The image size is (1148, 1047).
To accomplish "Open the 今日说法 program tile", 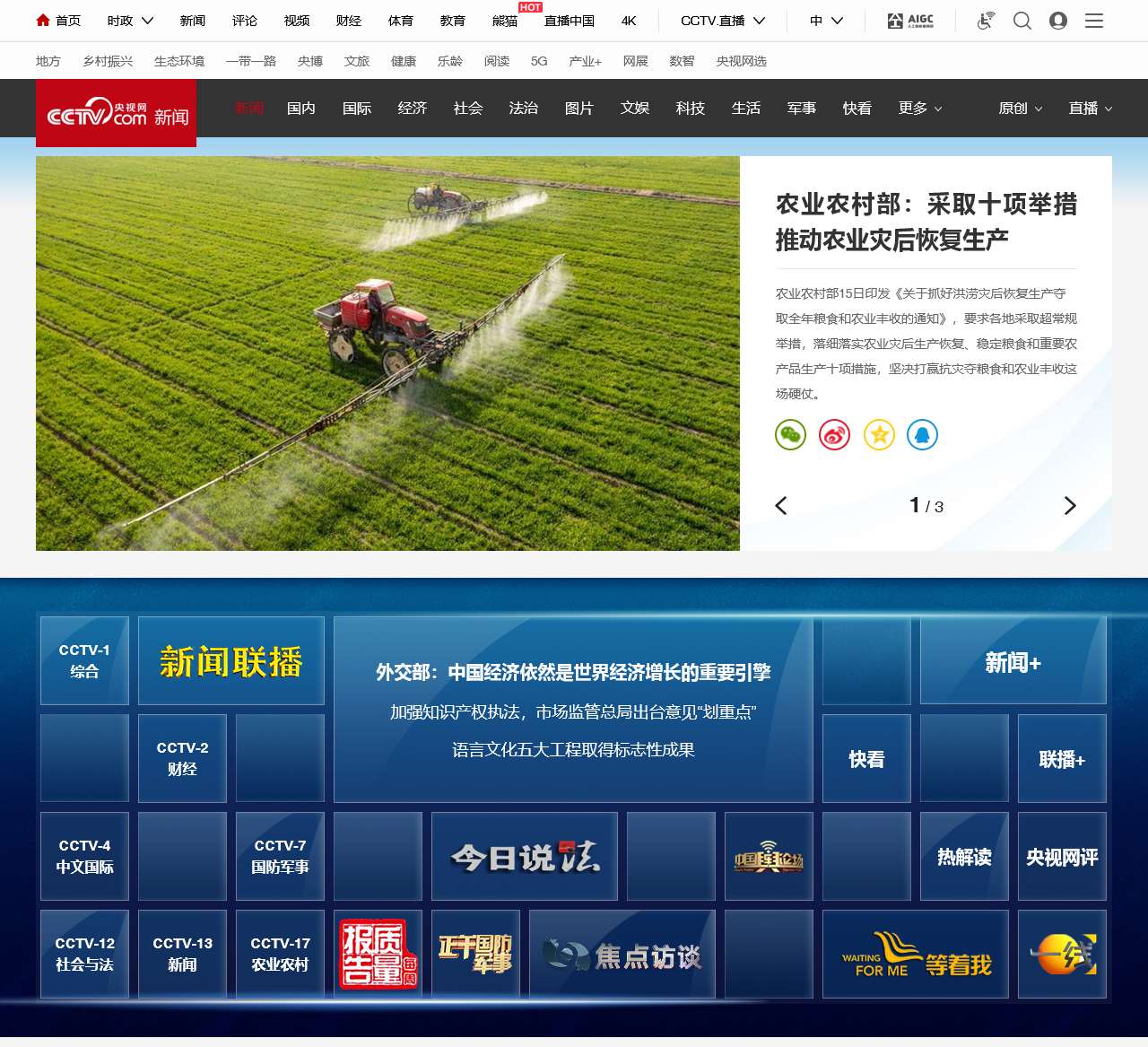I will point(525,856).
